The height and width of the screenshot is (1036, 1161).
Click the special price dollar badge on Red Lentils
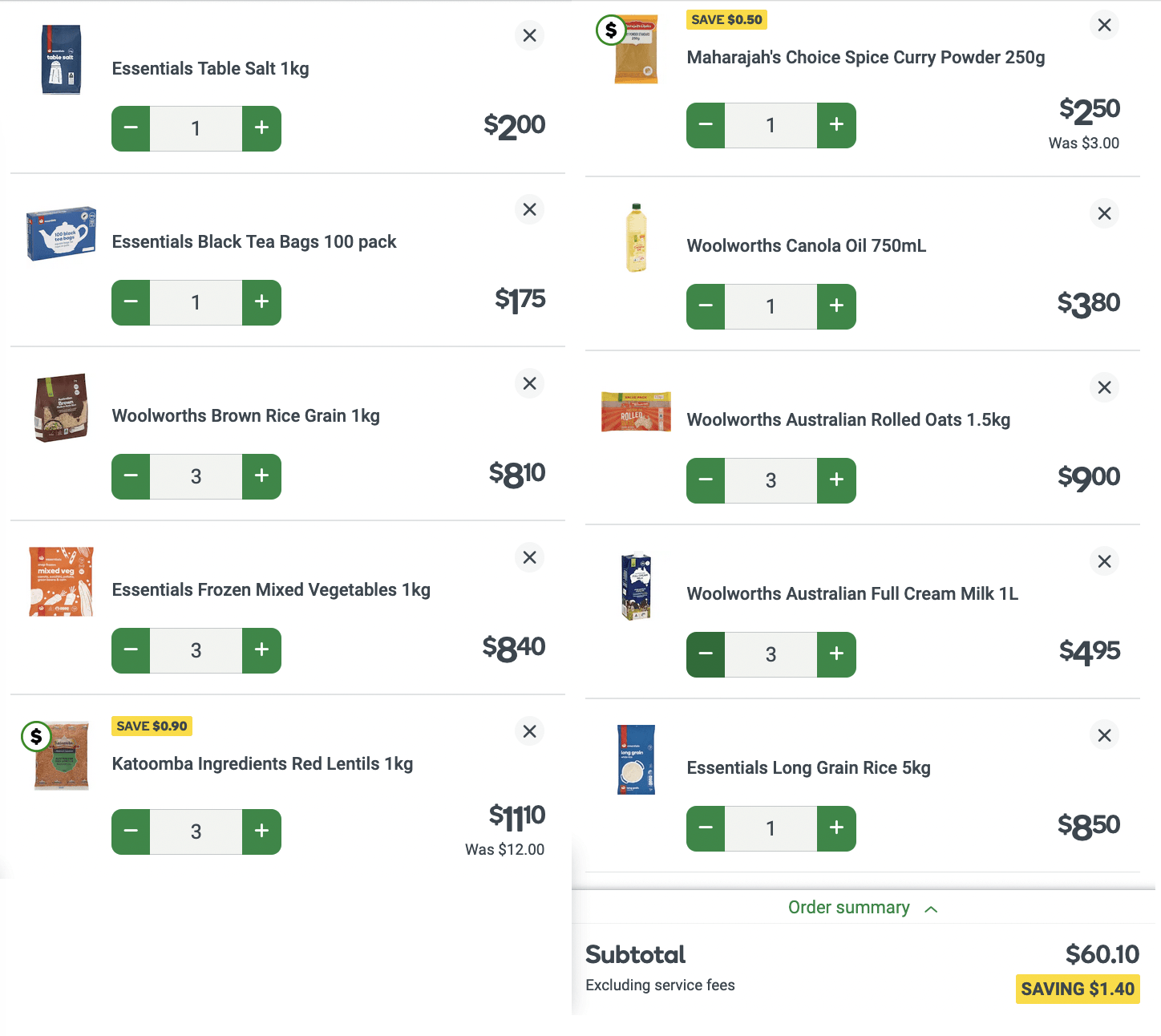click(x=36, y=736)
